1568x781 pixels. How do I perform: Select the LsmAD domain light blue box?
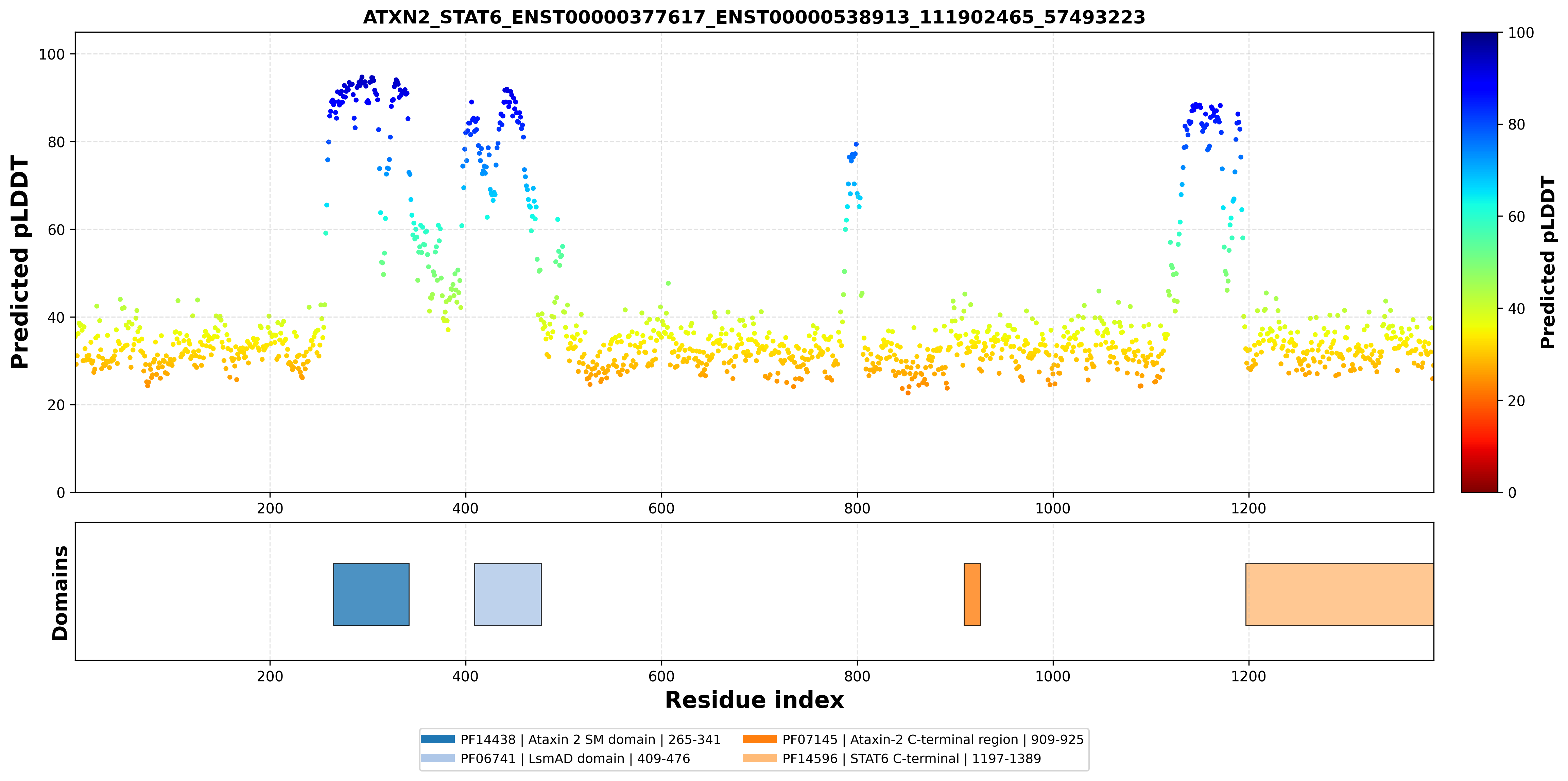click(507, 594)
